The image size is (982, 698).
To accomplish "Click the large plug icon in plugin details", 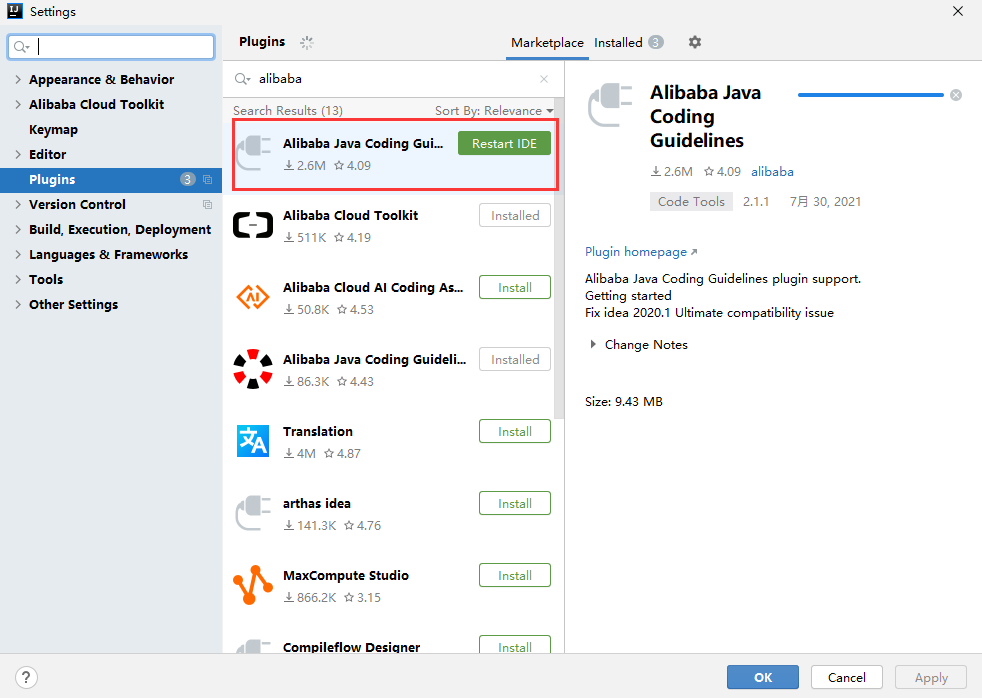I will pos(610,105).
